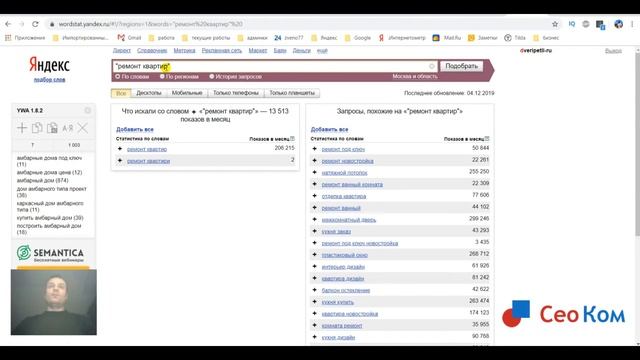Image resolution: width=640 pixels, height=360 pixels.
Task: Select 'купить амбарный дом (39)' in YWA list
Action: tap(50, 218)
